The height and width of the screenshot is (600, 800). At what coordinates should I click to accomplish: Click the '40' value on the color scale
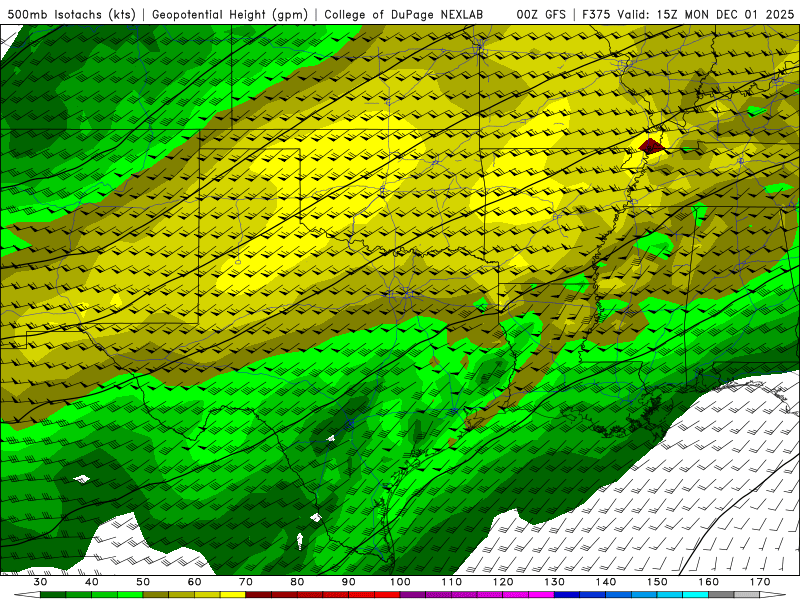point(92,582)
